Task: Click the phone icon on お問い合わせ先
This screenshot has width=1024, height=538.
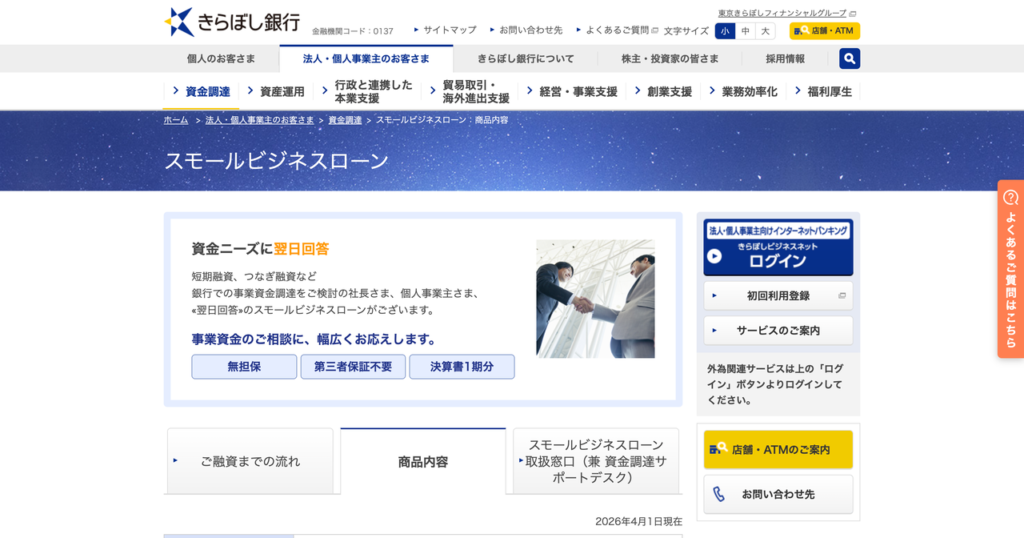Action: pos(718,494)
